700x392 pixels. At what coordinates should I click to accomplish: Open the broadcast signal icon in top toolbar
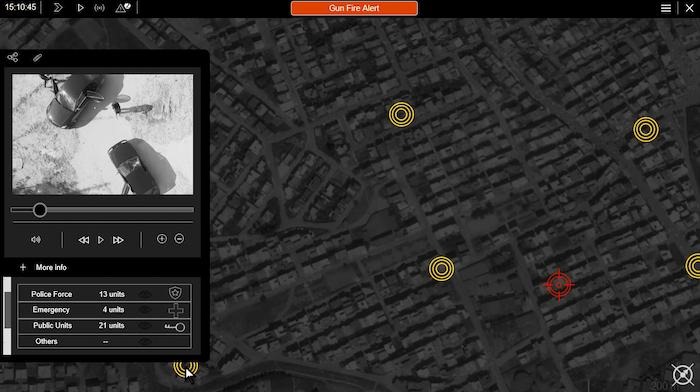tap(100, 8)
